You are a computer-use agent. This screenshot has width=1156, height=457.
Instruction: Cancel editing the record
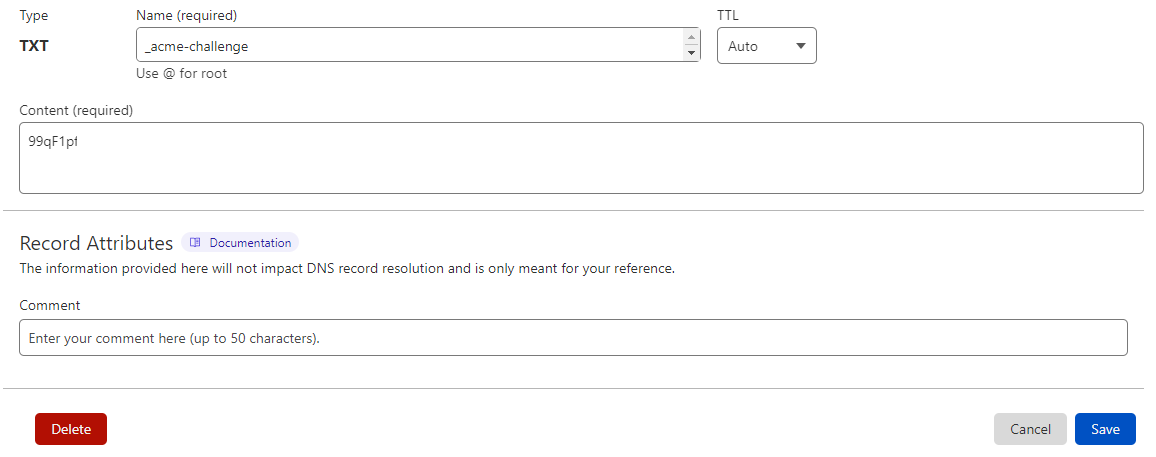tap(1030, 429)
